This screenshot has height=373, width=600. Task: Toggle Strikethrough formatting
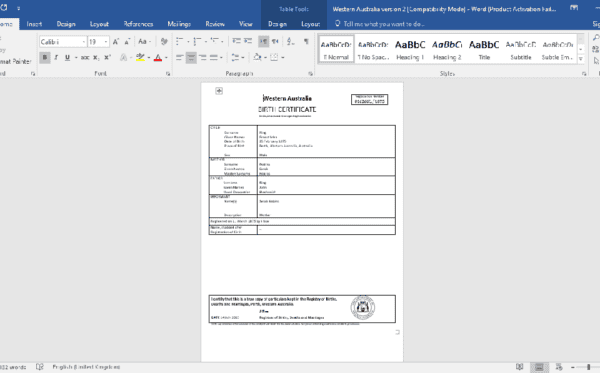[x=85, y=57]
